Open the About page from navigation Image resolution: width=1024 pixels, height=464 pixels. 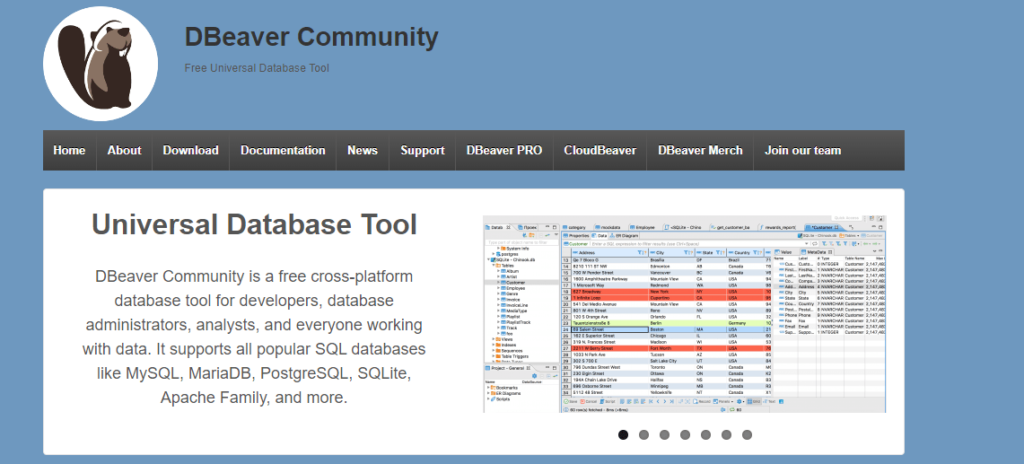coord(124,150)
